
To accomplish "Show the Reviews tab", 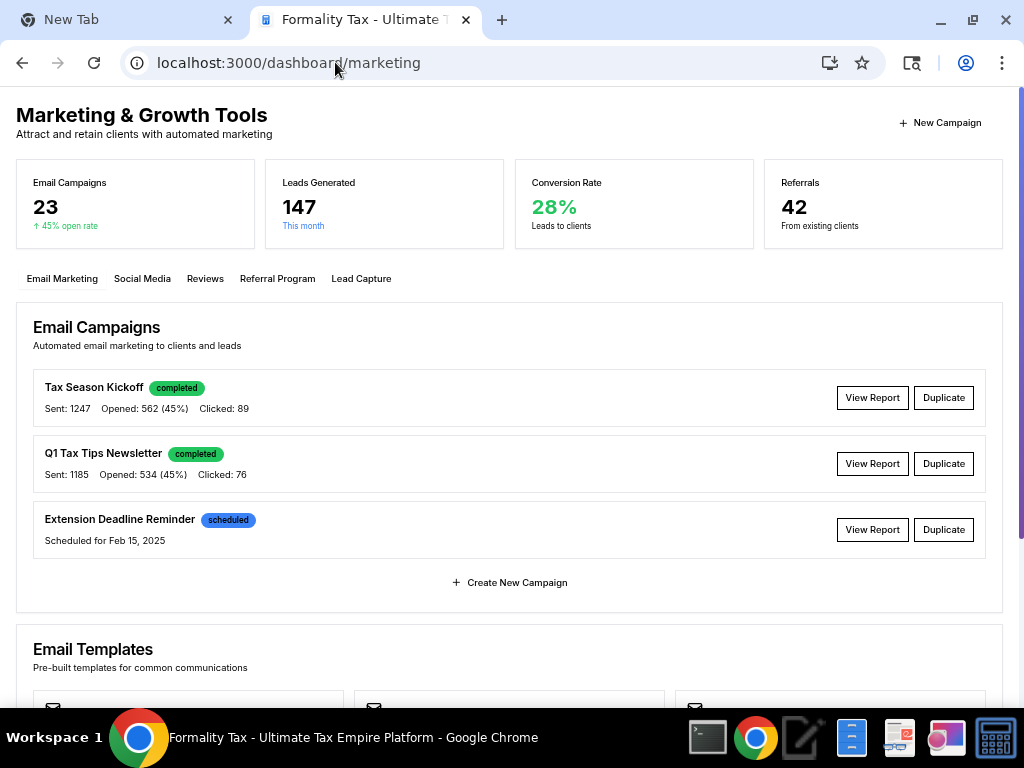I will click(x=205, y=279).
